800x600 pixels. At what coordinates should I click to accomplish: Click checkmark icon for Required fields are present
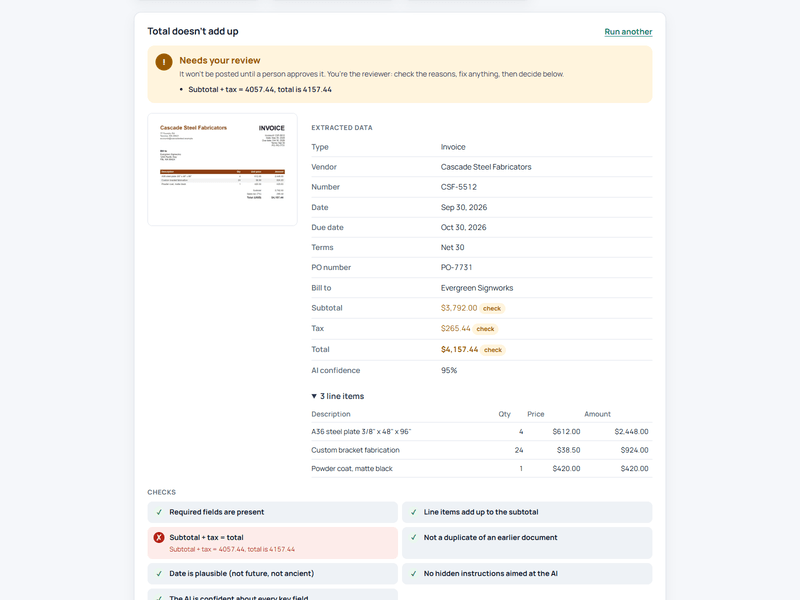click(x=159, y=512)
